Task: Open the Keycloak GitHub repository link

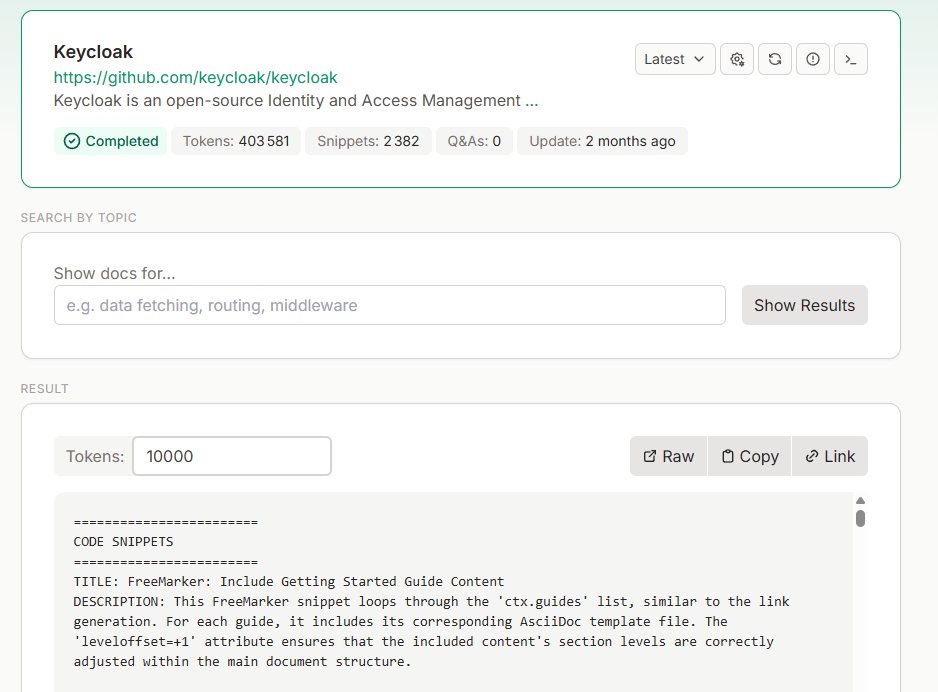Action: [x=196, y=78]
